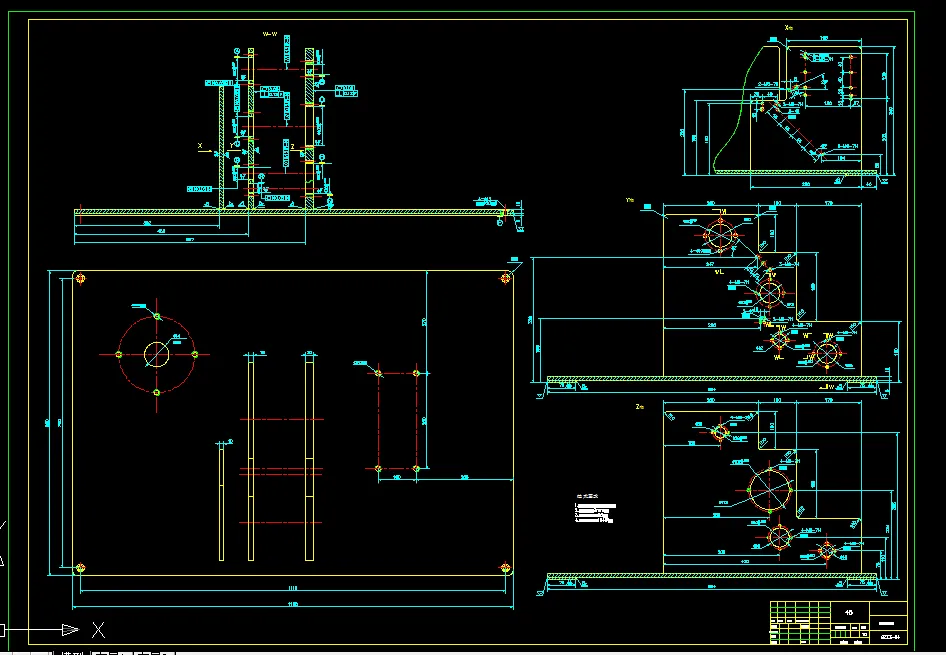Click the center bore of the large bolt-circle flange
The width and height of the screenshot is (946, 655).
157,355
